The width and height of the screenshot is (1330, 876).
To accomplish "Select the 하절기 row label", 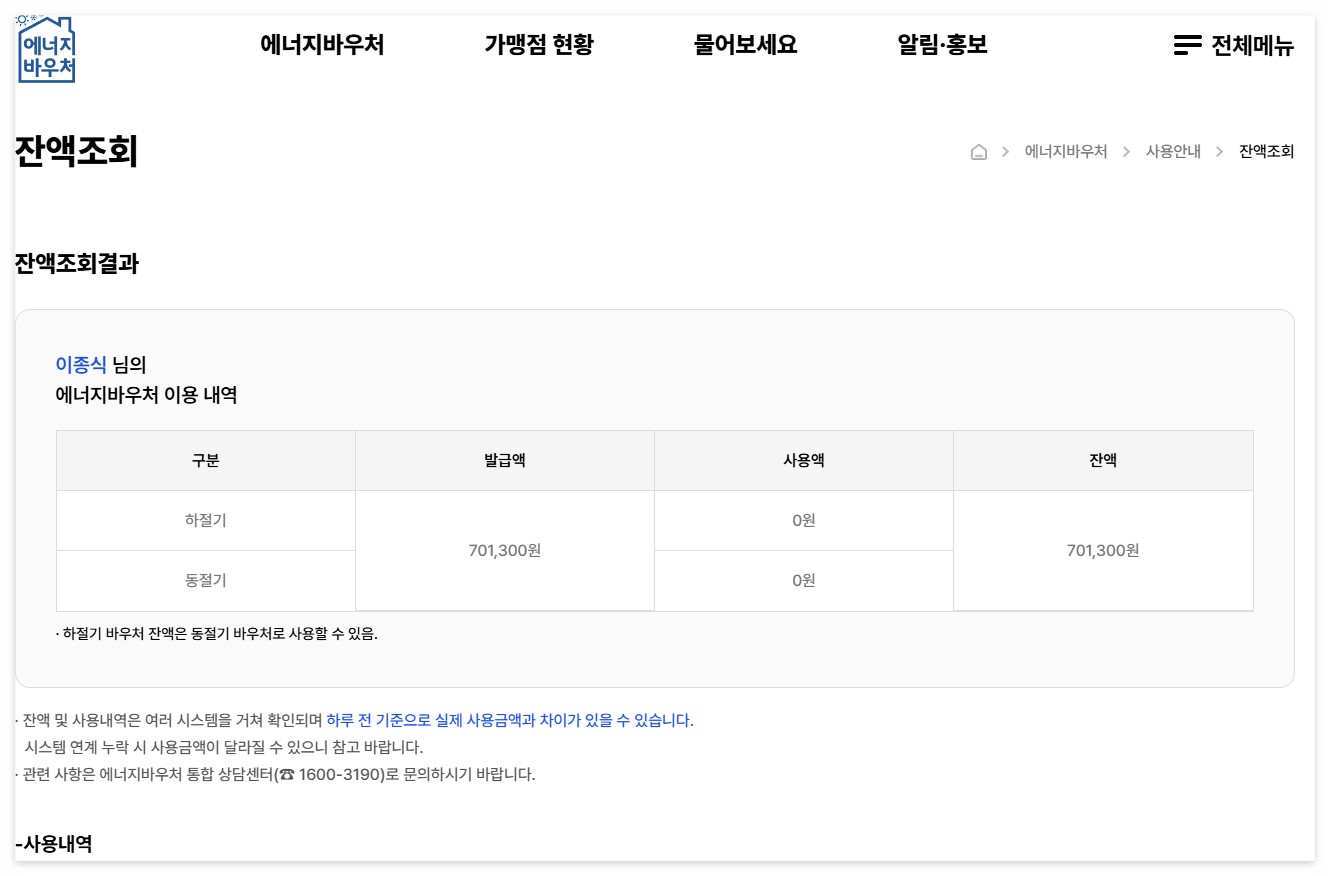I will click(206, 521).
